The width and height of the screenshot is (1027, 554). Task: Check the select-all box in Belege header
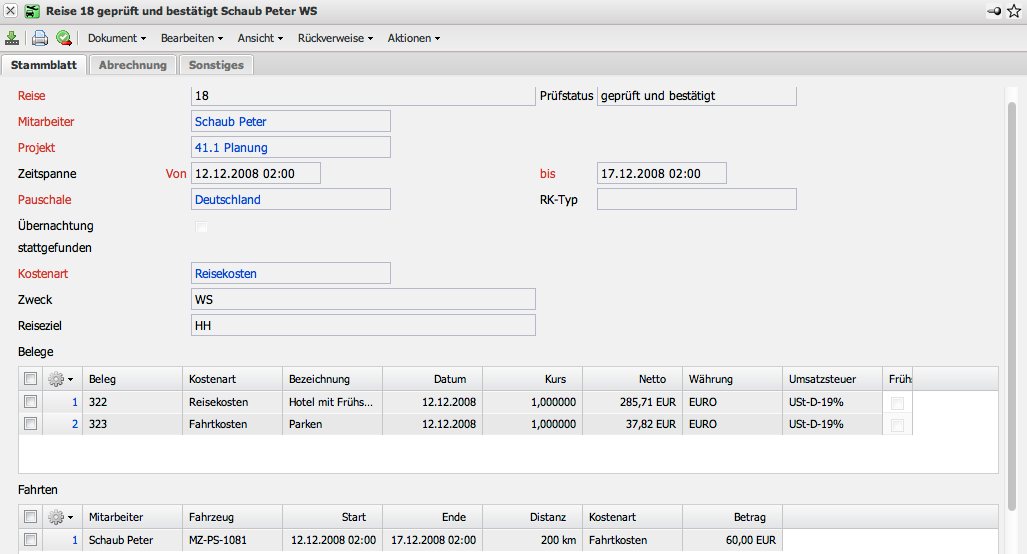31,379
